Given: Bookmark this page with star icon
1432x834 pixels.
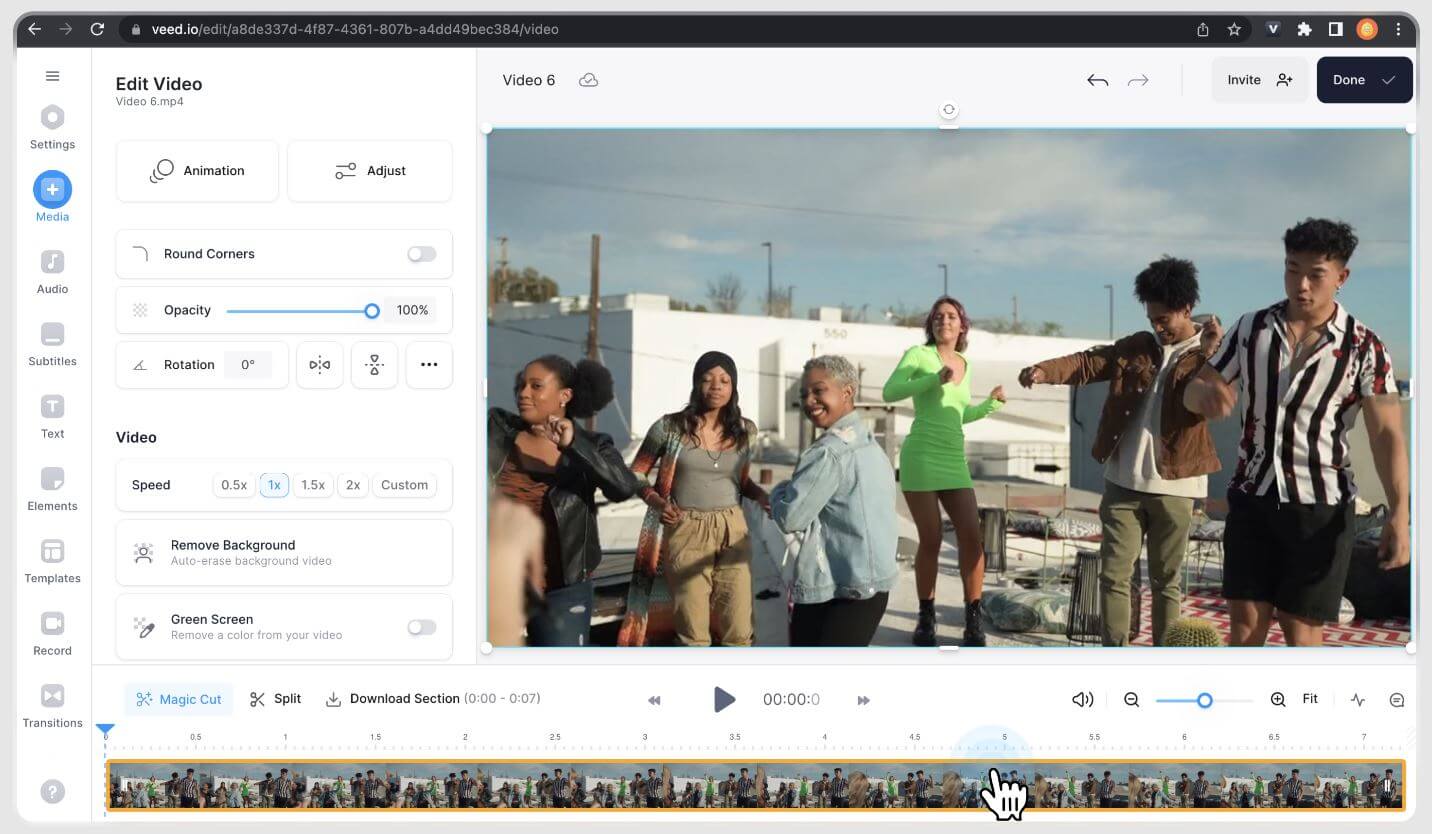Looking at the screenshot, I should coord(1234,29).
